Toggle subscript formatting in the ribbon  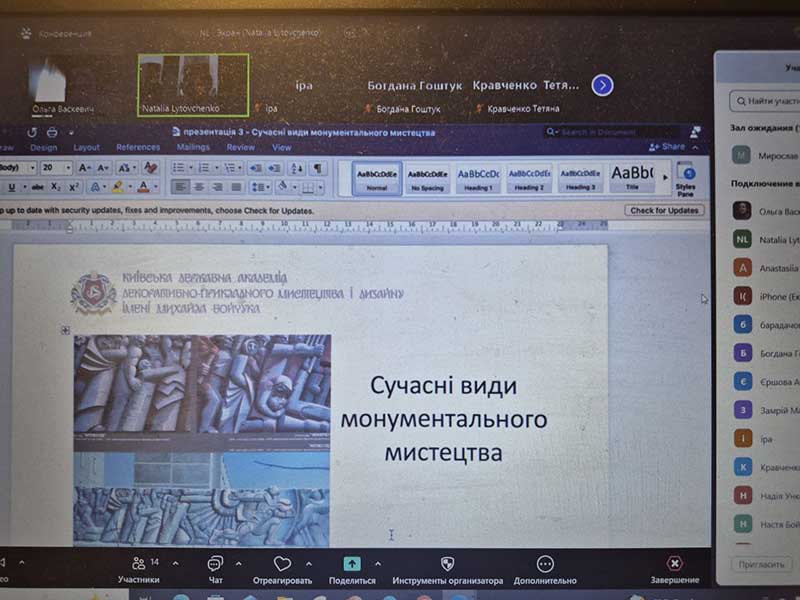(56, 187)
